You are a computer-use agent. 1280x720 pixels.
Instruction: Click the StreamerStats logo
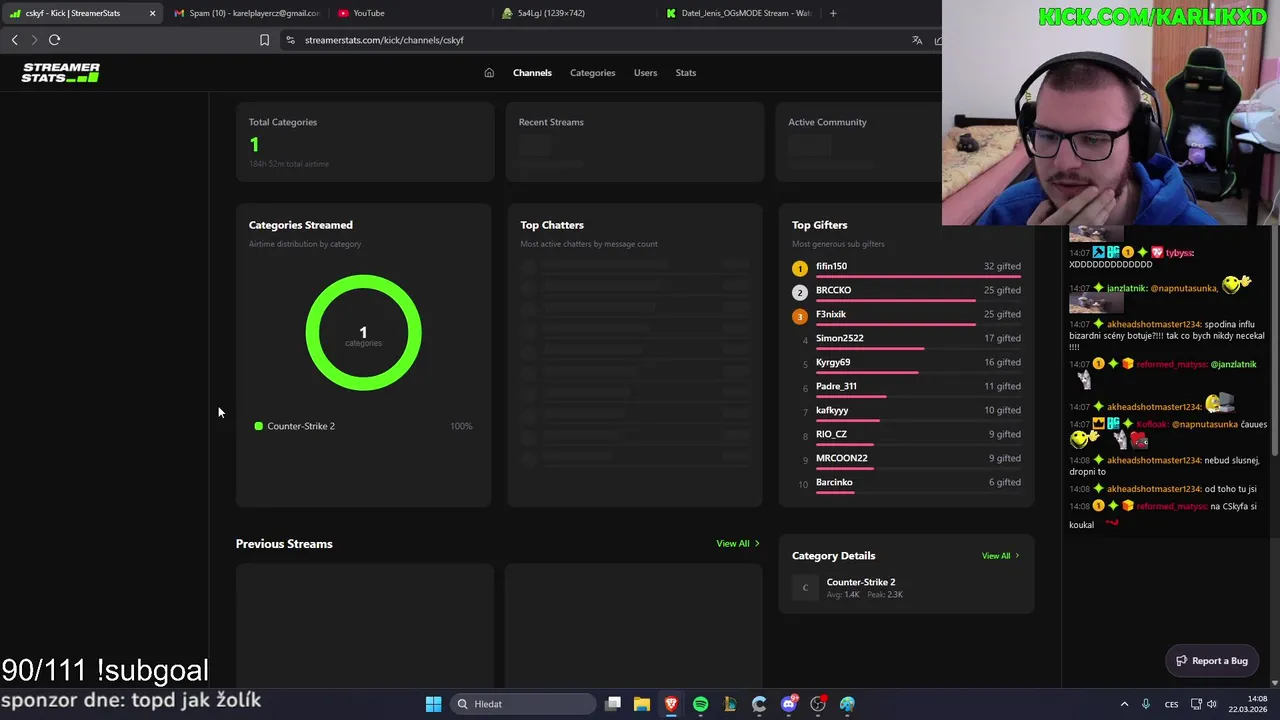click(x=61, y=72)
